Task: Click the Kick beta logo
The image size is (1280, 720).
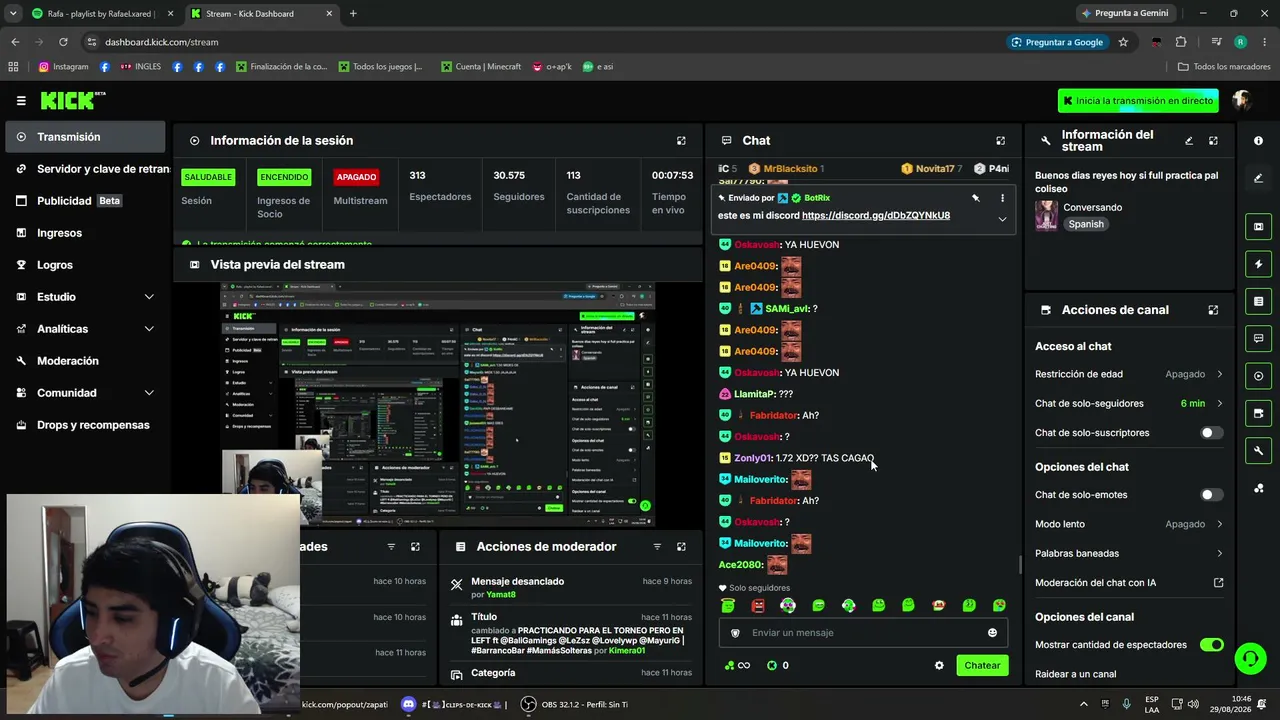Action: pos(73,100)
